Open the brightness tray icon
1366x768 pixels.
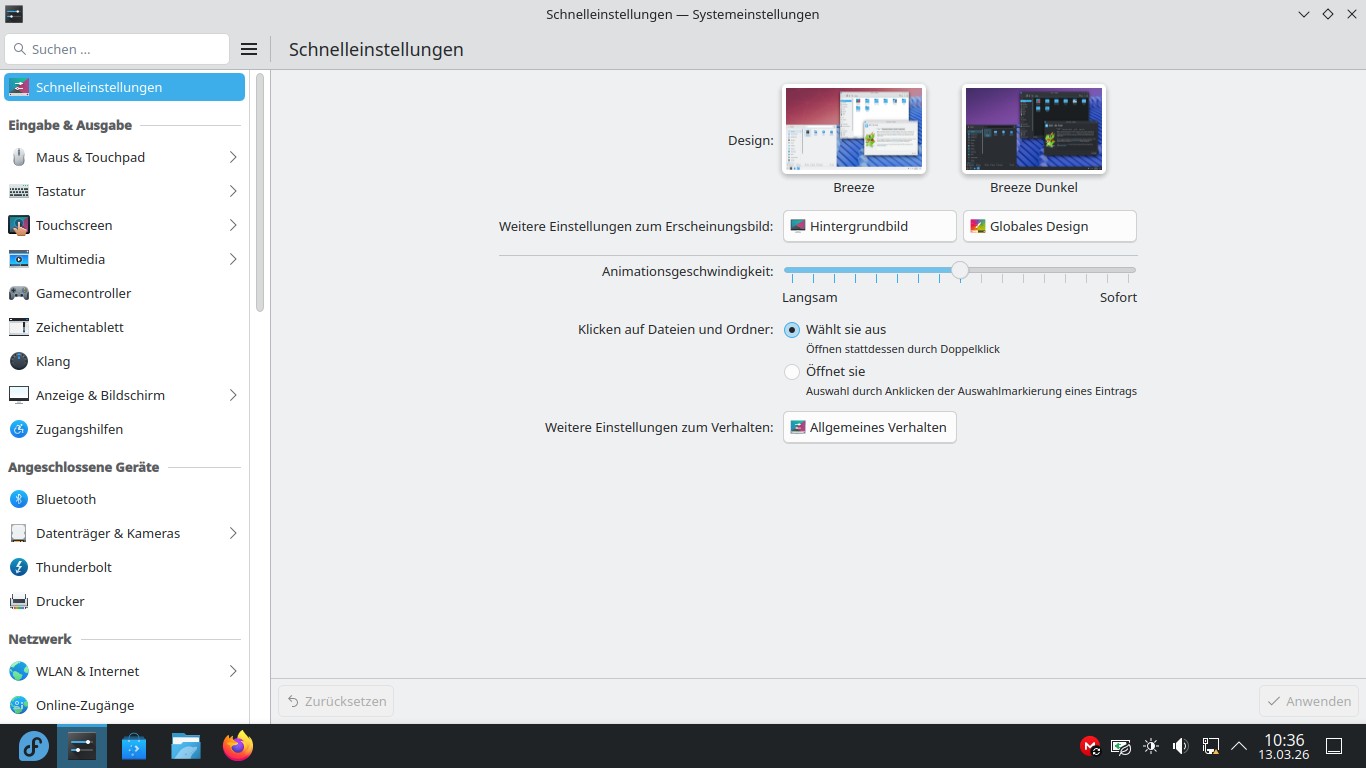[1151, 746]
